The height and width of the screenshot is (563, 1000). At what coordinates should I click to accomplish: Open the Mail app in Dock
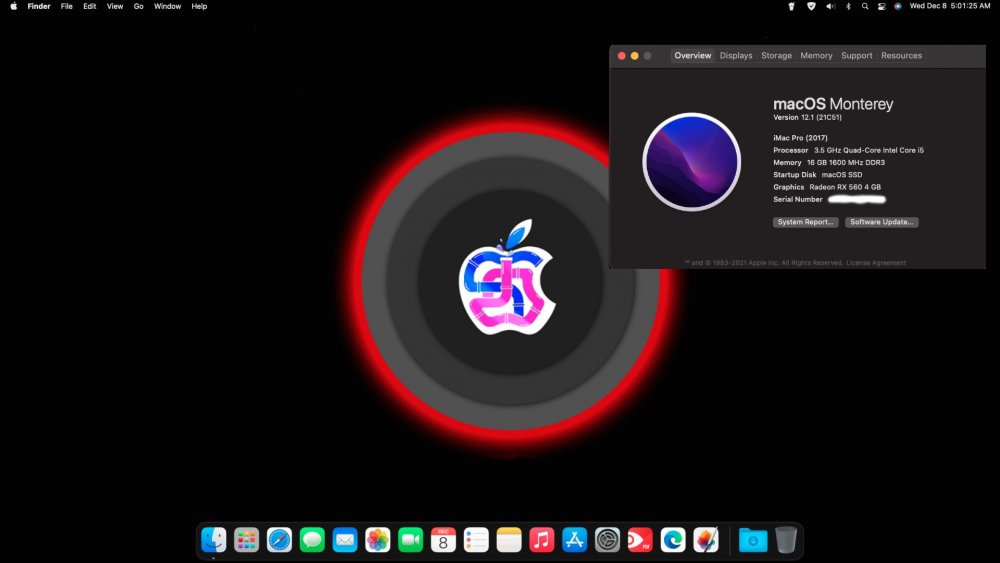click(345, 540)
